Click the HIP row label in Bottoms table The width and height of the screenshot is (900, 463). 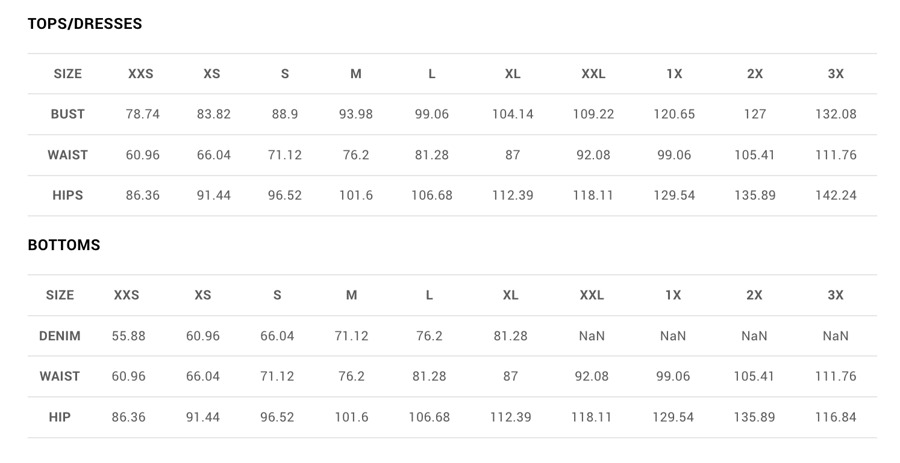pyautogui.click(x=60, y=417)
